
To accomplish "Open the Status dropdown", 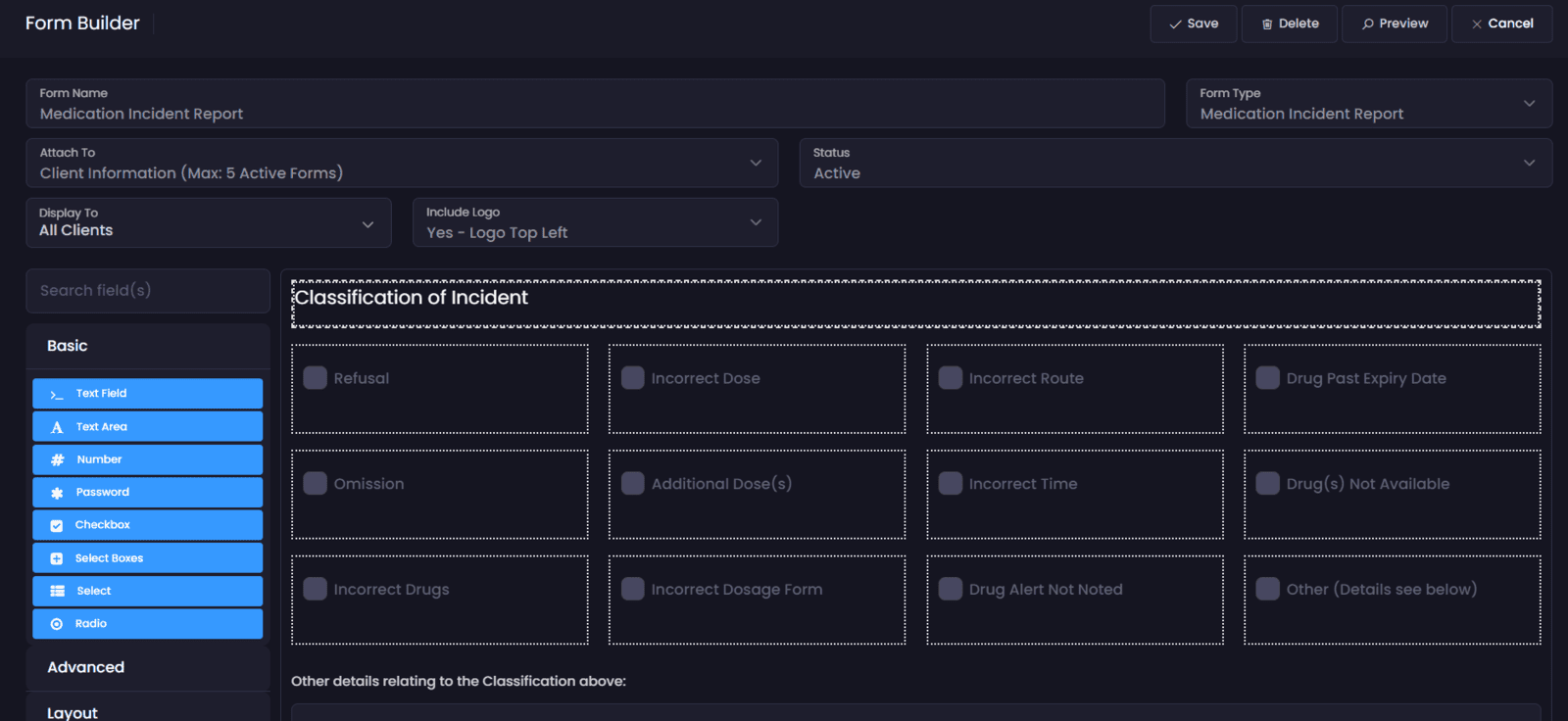I will pyautogui.click(x=1176, y=163).
